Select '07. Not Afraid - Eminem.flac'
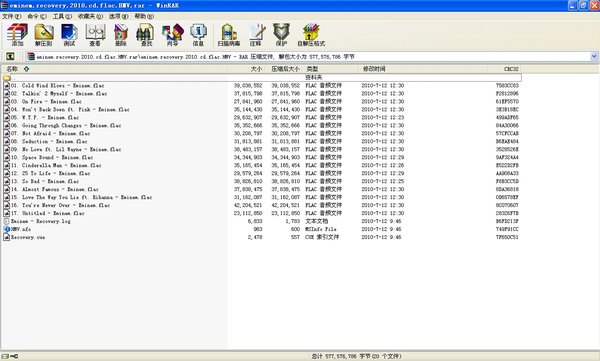 click(x=51, y=134)
